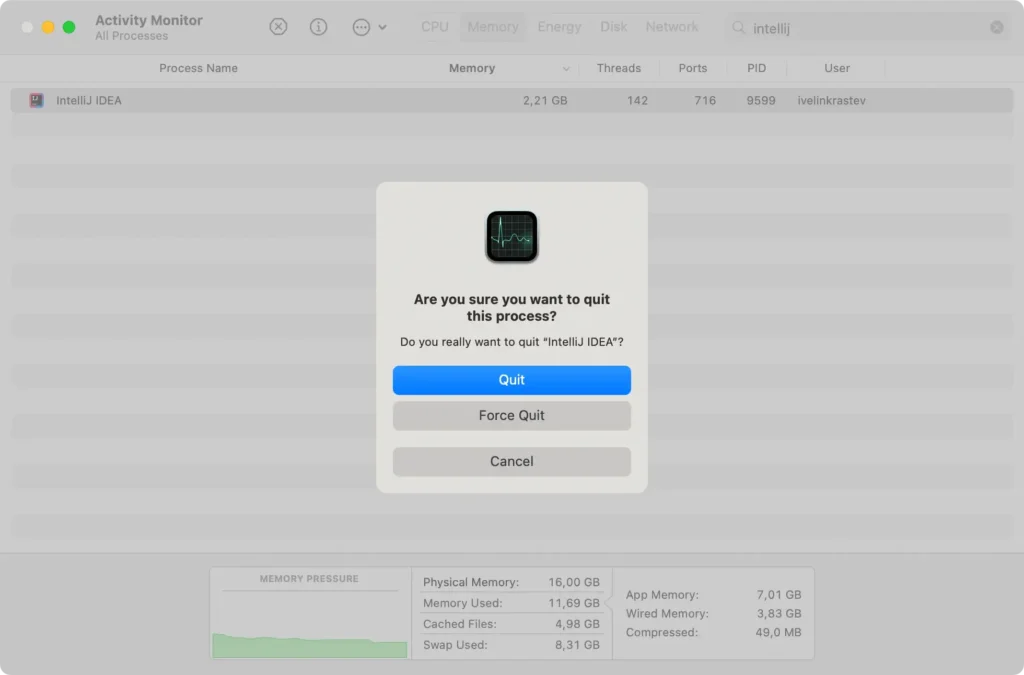Switch to the Disk tab
The height and width of the screenshot is (675, 1024).
pyautogui.click(x=613, y=27)
